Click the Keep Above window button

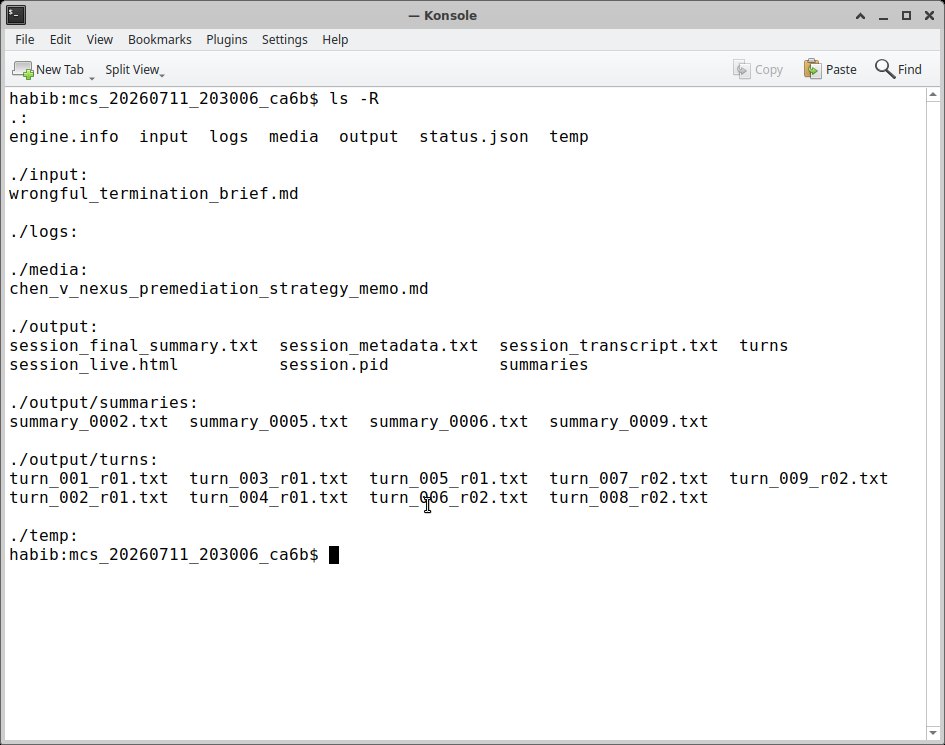click(x=861, y=16)
